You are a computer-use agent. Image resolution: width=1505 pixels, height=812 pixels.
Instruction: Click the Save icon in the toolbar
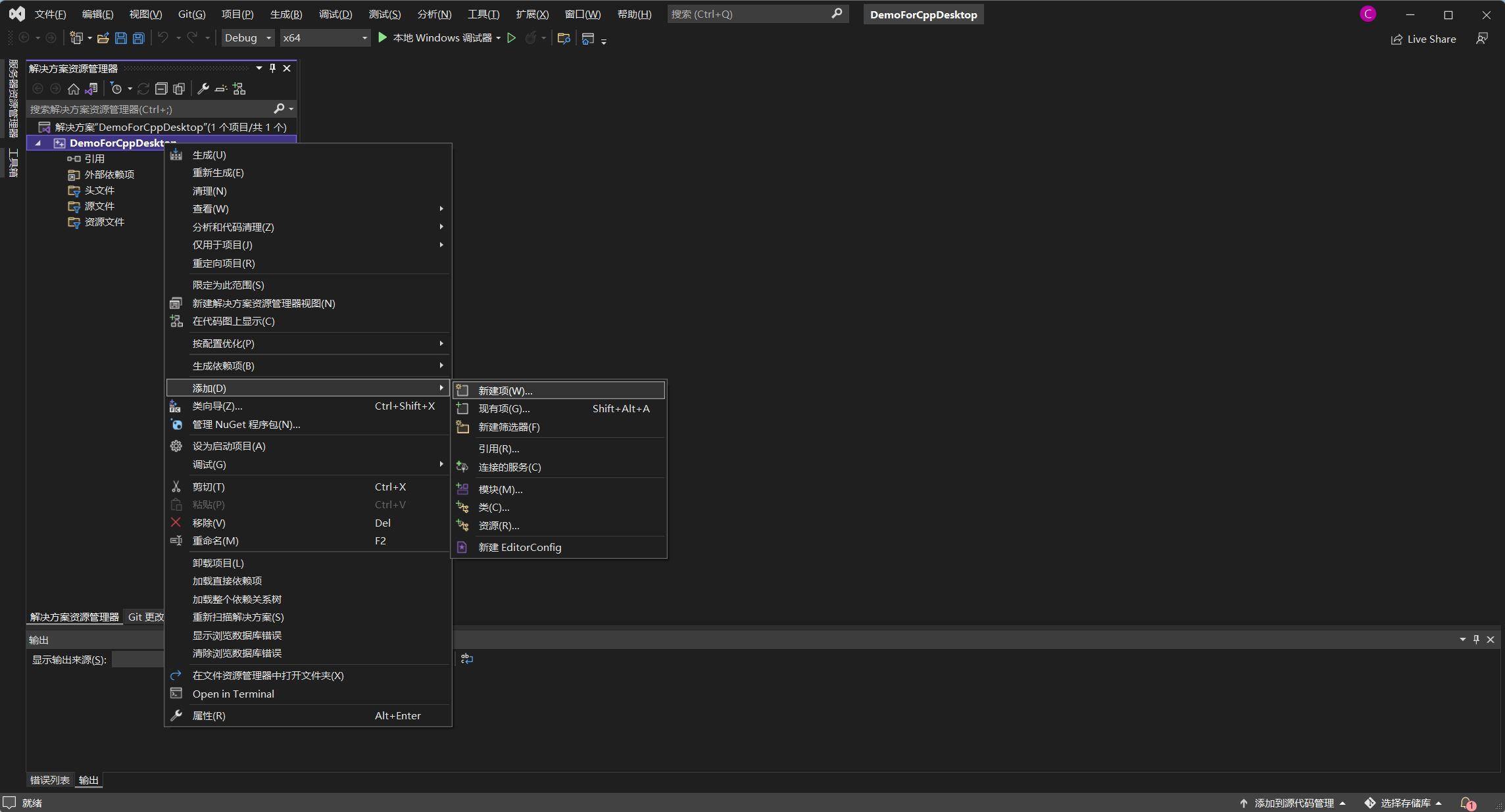[121, 38]
